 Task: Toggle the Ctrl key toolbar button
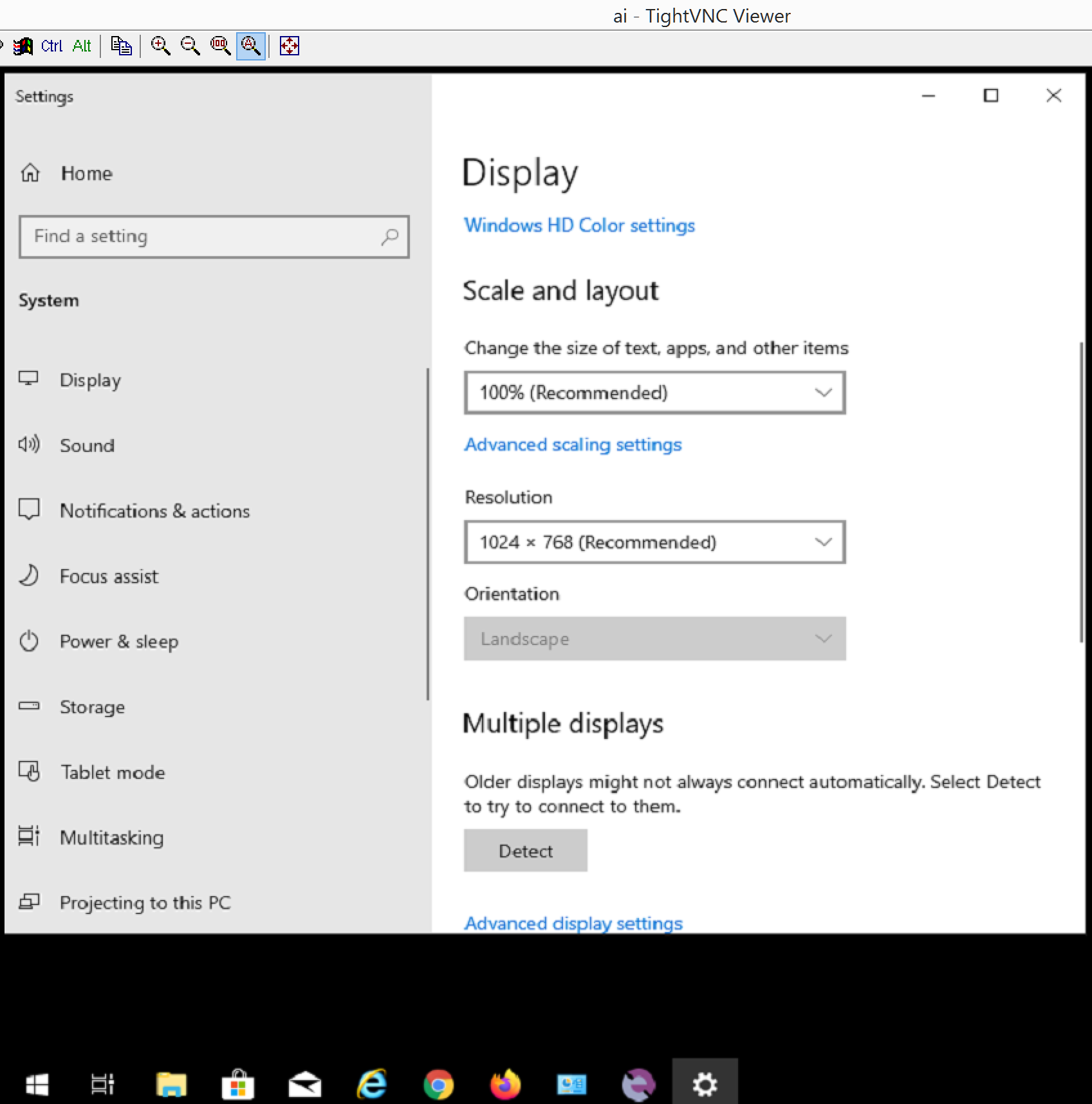pos(51,46)
